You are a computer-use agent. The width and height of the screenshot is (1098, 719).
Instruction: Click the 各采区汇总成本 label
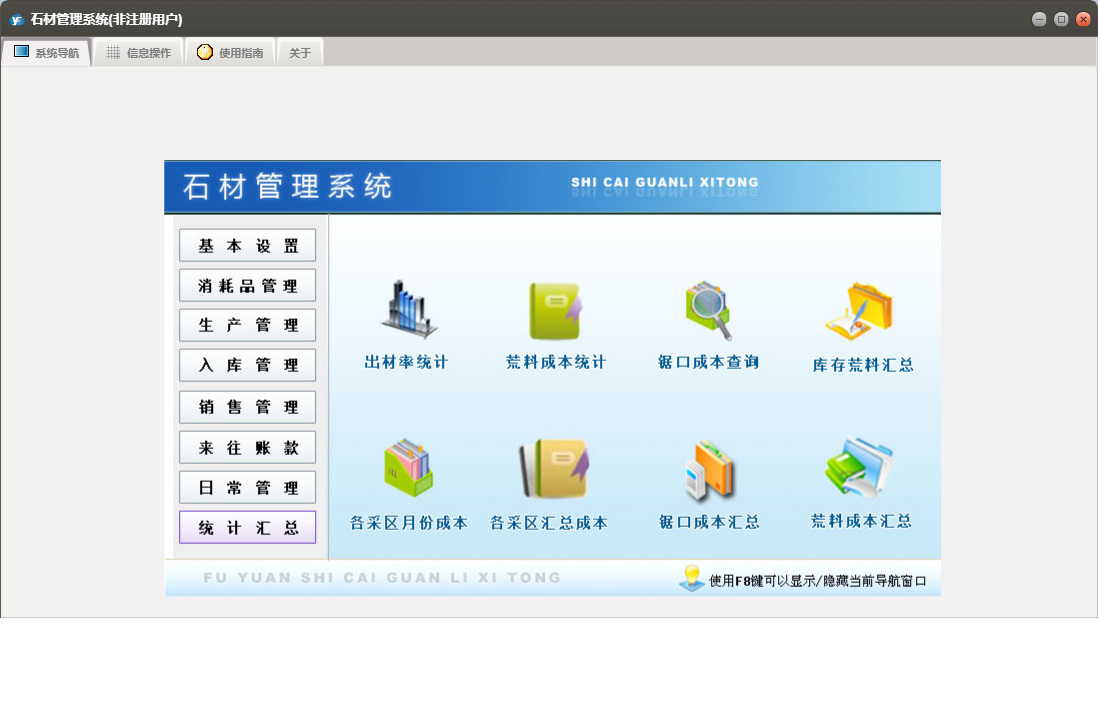coord(549,523)
